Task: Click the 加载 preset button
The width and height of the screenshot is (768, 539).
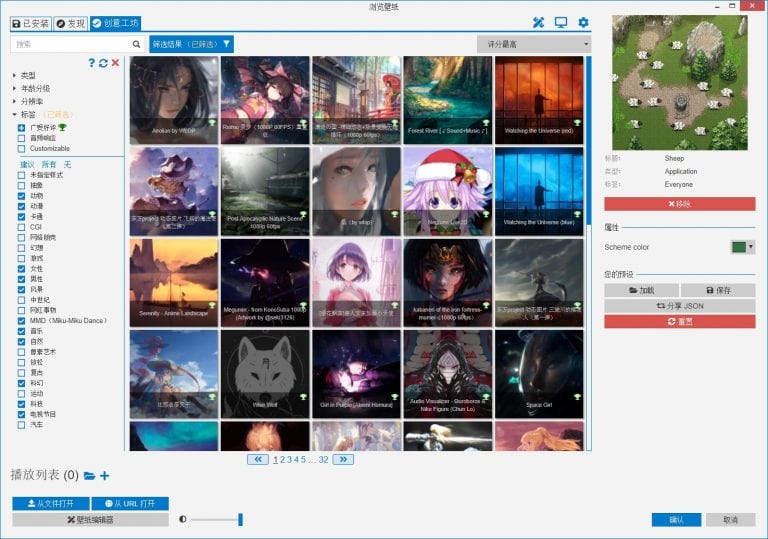Action: 641,290
